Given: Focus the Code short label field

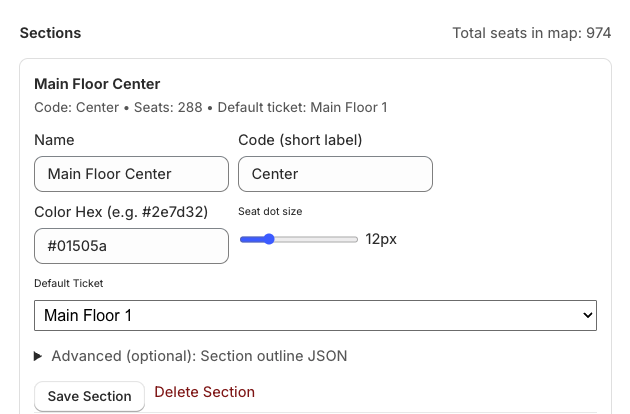Looking at the screenshot, I should click(x=335, y=174).
